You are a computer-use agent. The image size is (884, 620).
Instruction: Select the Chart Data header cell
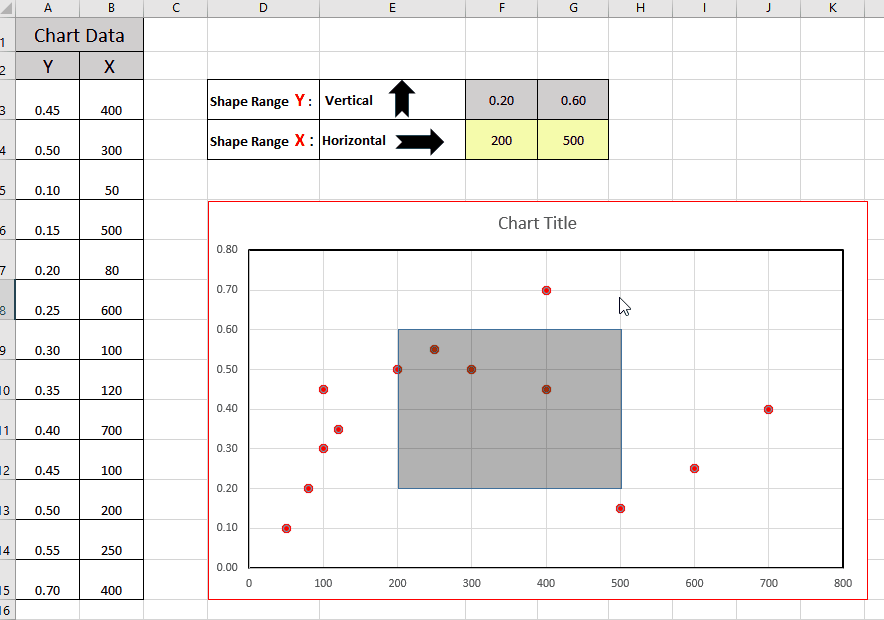pyautogui.click(x=79, y=36)
